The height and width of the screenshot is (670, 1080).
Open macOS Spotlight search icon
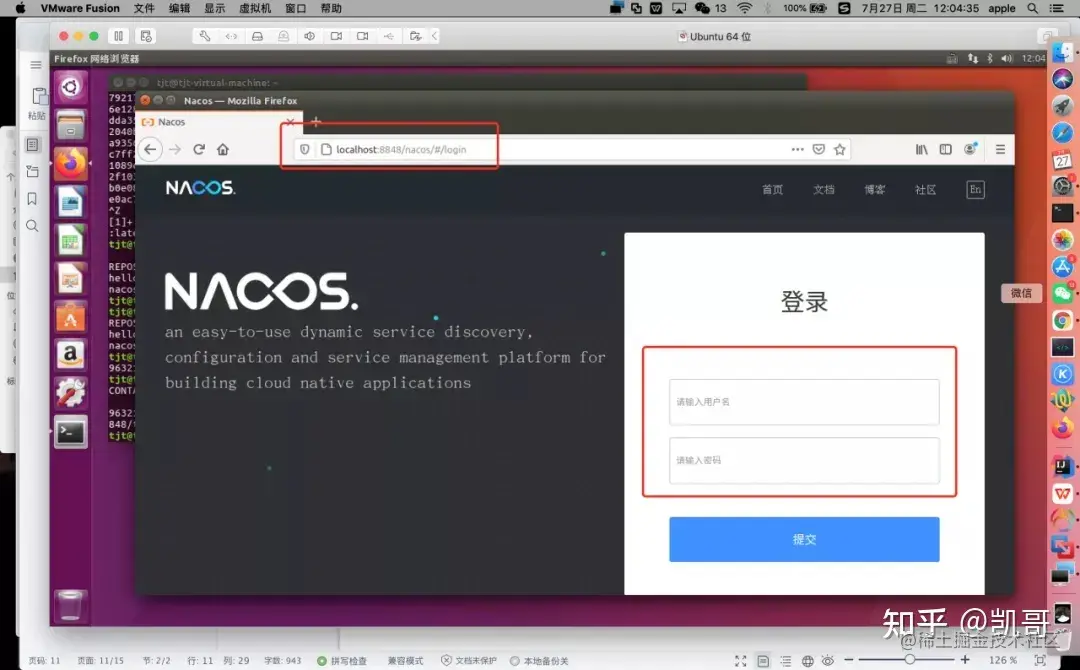pyautogui.click(x=1032, y=8)
